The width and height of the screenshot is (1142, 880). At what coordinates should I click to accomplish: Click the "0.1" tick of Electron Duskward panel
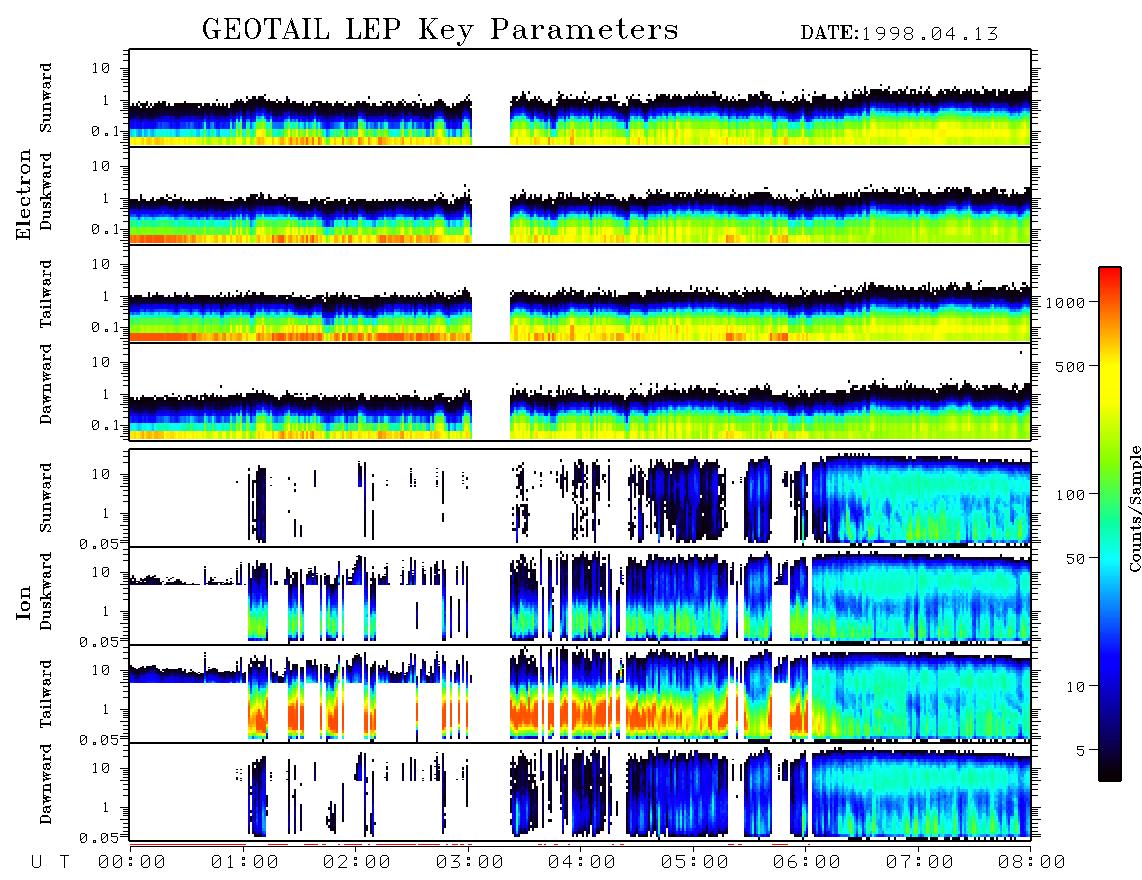coord(104,229)
